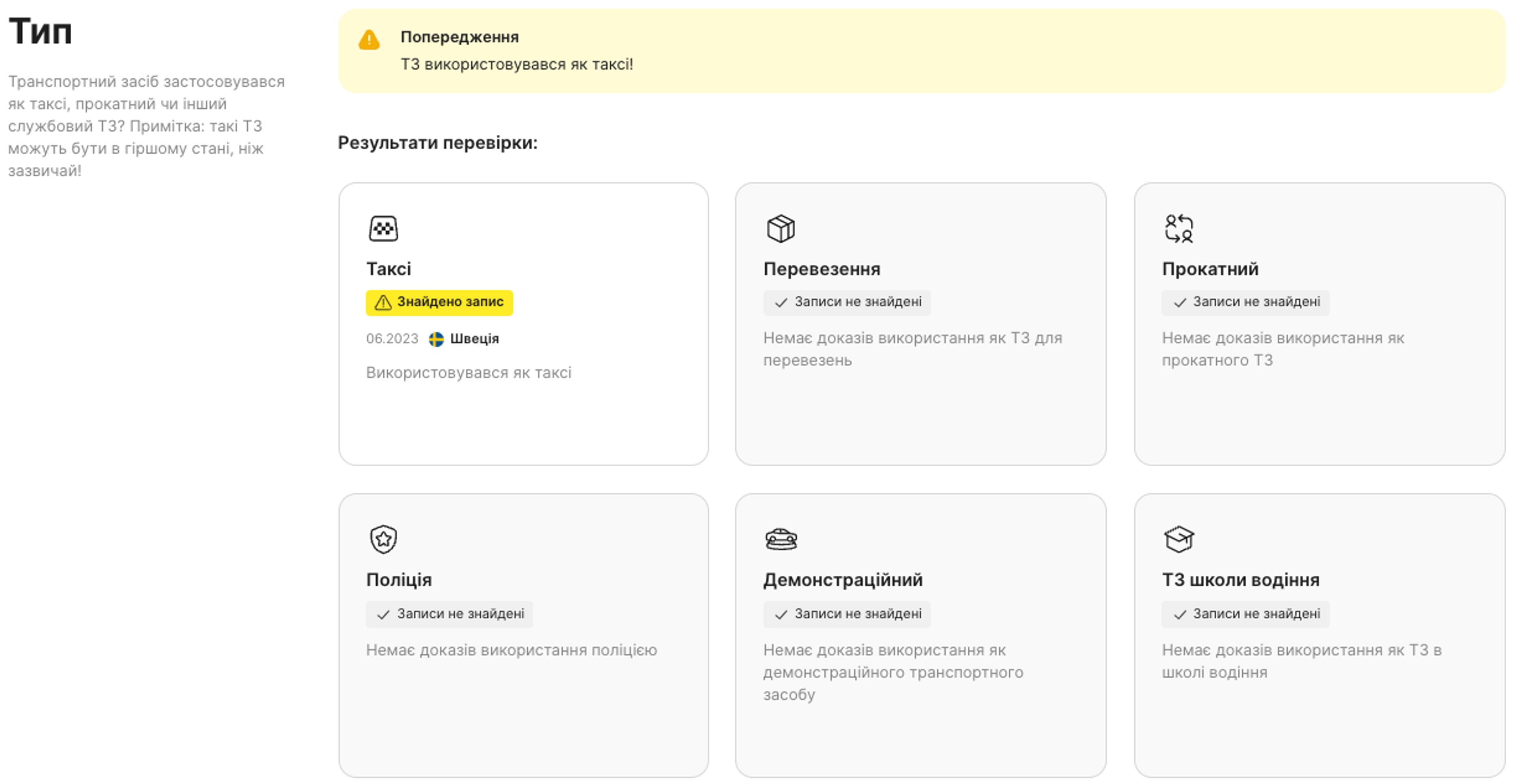This screenshot has height=784, width=1513.
Task: Click the 'Швеція' country label
Action: pyautogui.click(x=474, y=339)
